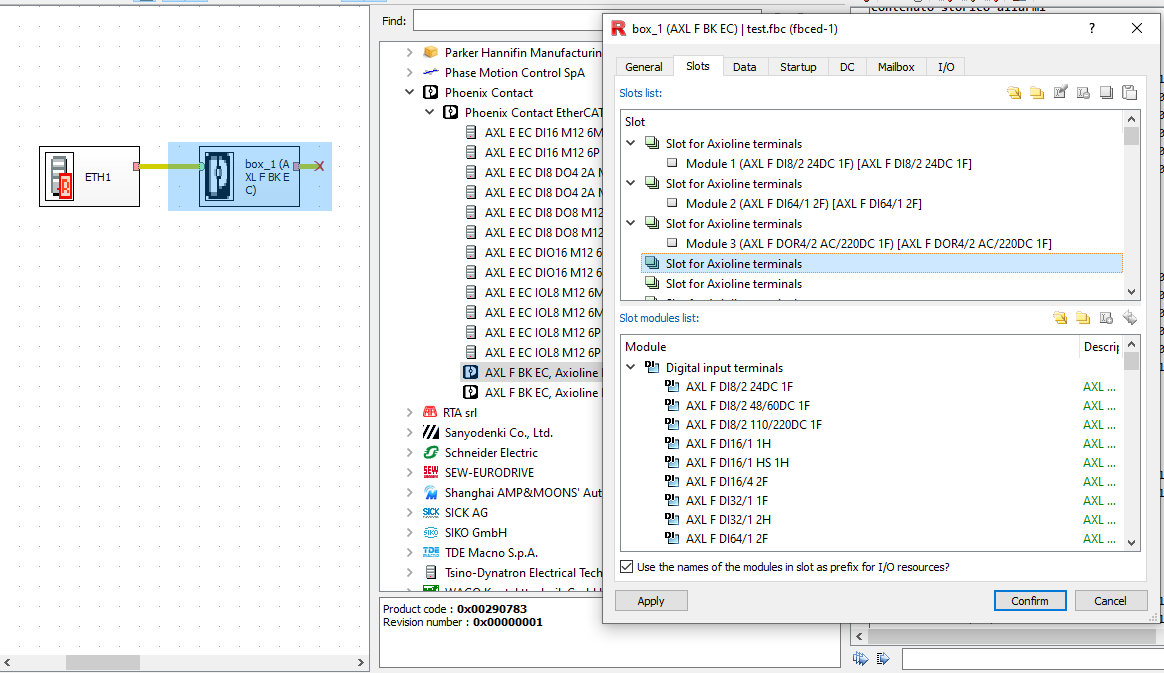1164x673 pixels.
Task: Click the remove module minus icon above Slots list
Action: coord(1083,93)
